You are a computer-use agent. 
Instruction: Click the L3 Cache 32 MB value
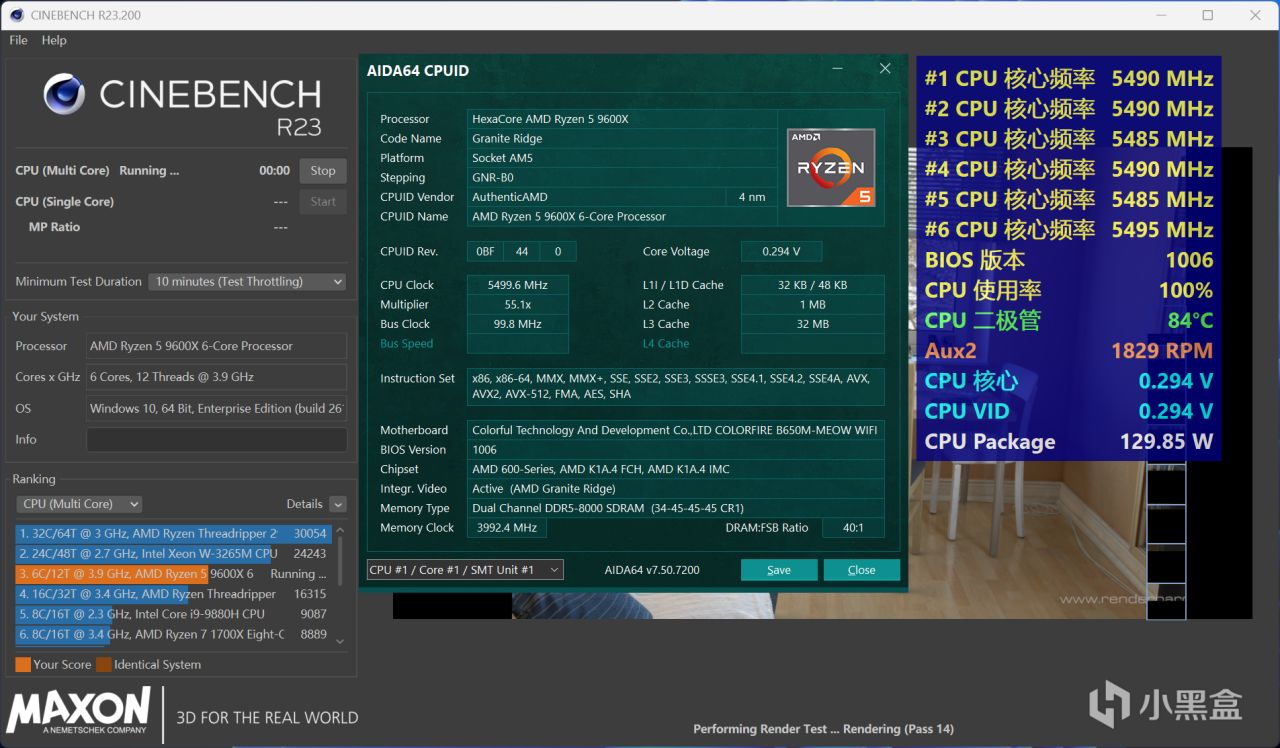coord(812,324)
